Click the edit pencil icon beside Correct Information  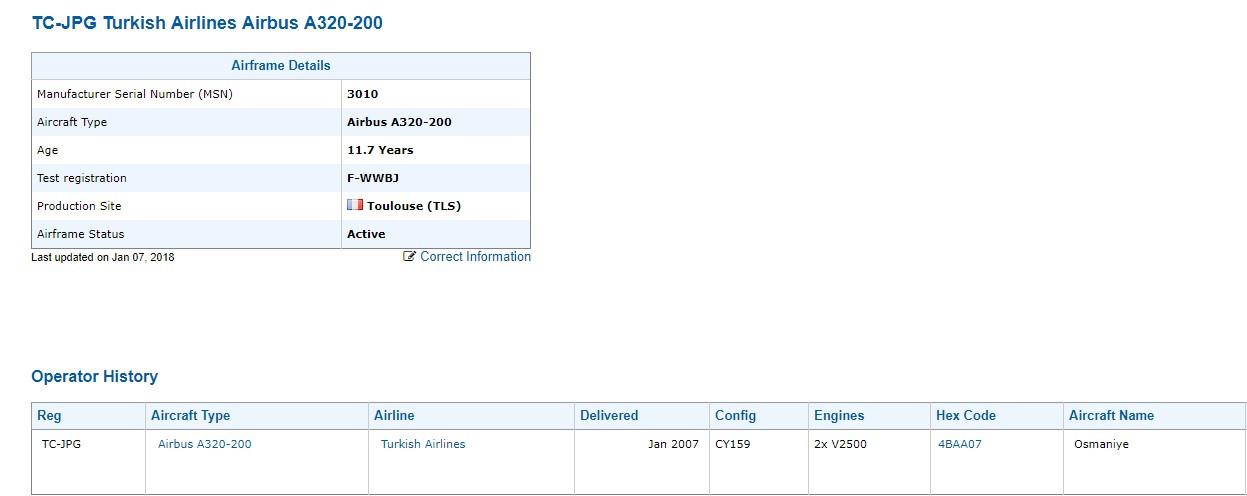click(x=409, y=257)
